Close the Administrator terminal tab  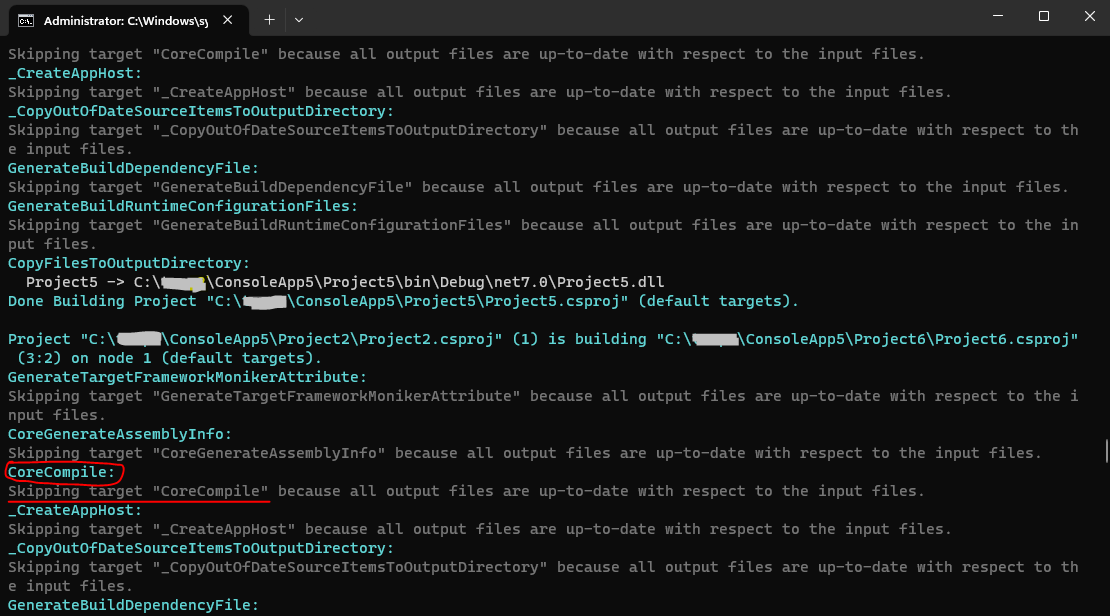225,20
